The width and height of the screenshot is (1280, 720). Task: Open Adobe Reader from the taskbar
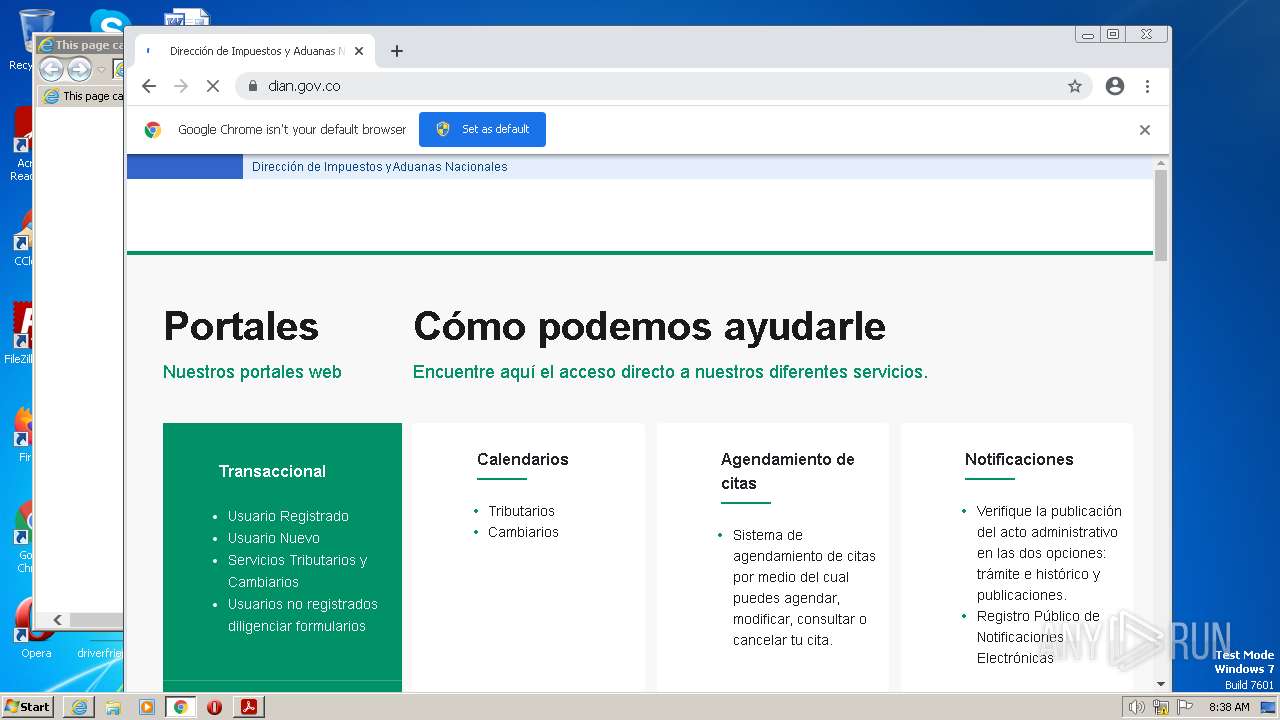[249, 707]
